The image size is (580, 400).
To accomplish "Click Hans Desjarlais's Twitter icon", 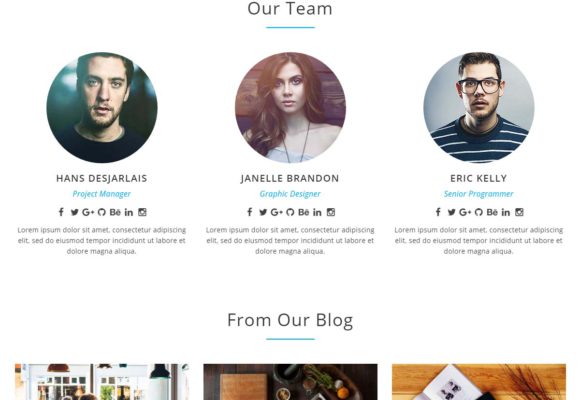I will point(75,212).
